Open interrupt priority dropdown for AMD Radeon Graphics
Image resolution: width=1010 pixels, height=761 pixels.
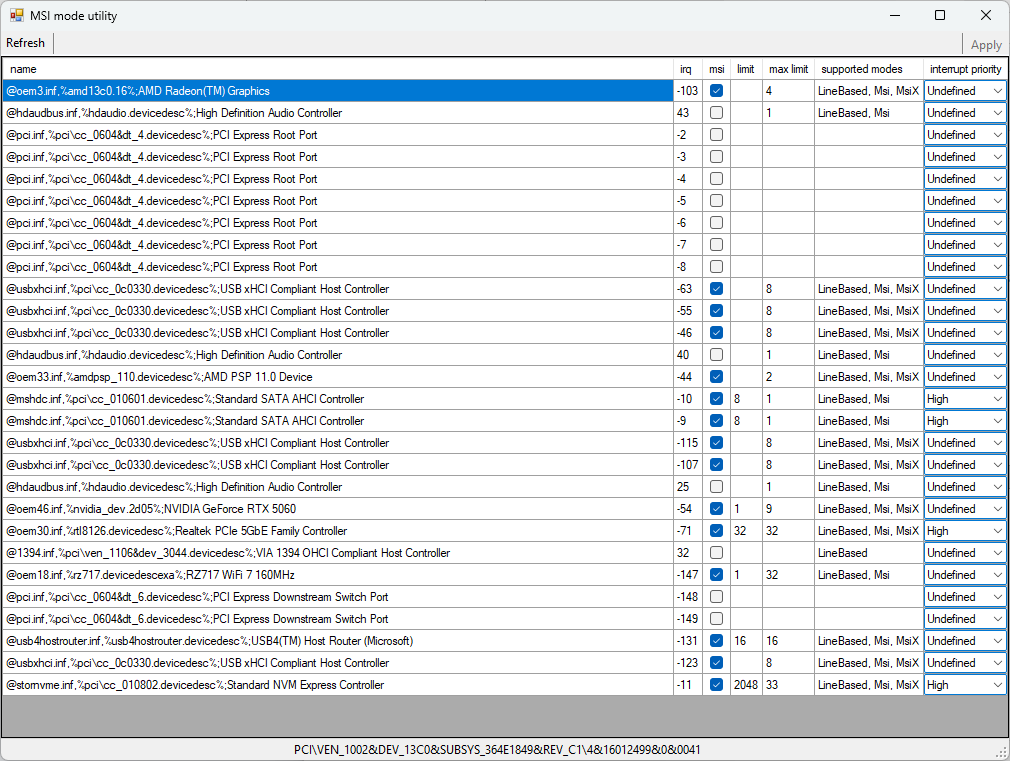point(965,91)
